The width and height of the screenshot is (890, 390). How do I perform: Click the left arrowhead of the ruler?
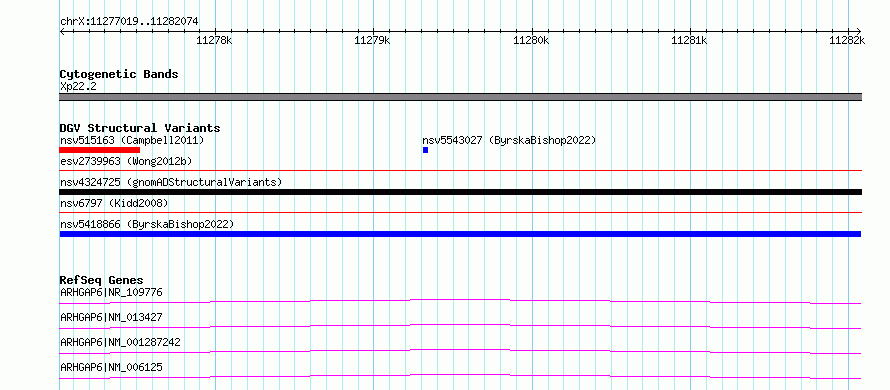pos(62,31)
